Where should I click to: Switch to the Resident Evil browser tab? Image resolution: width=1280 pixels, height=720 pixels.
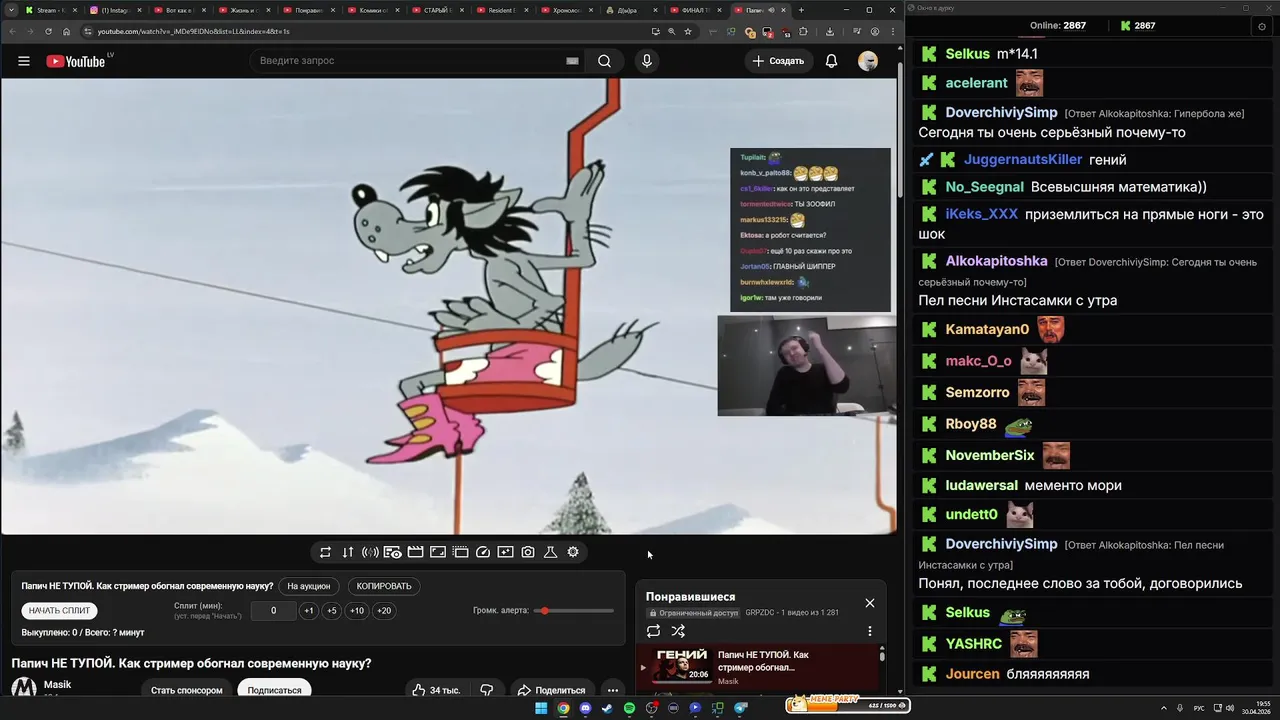pyautogui.click(x=503, y=10)
